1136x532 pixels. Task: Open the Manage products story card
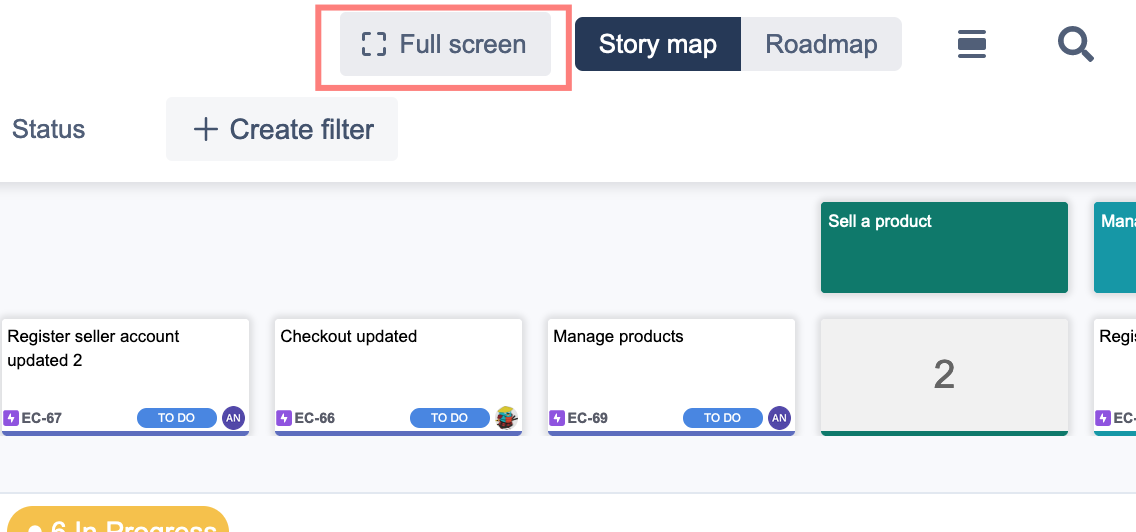(670, 365)
